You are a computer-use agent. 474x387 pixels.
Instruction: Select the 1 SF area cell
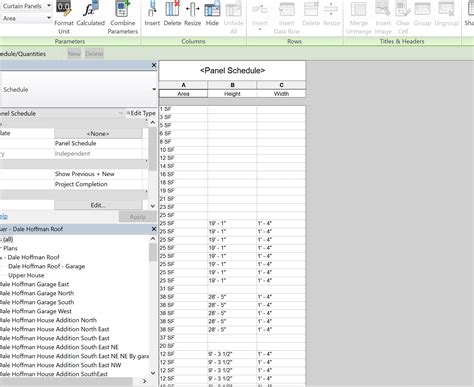click(183, 109)
